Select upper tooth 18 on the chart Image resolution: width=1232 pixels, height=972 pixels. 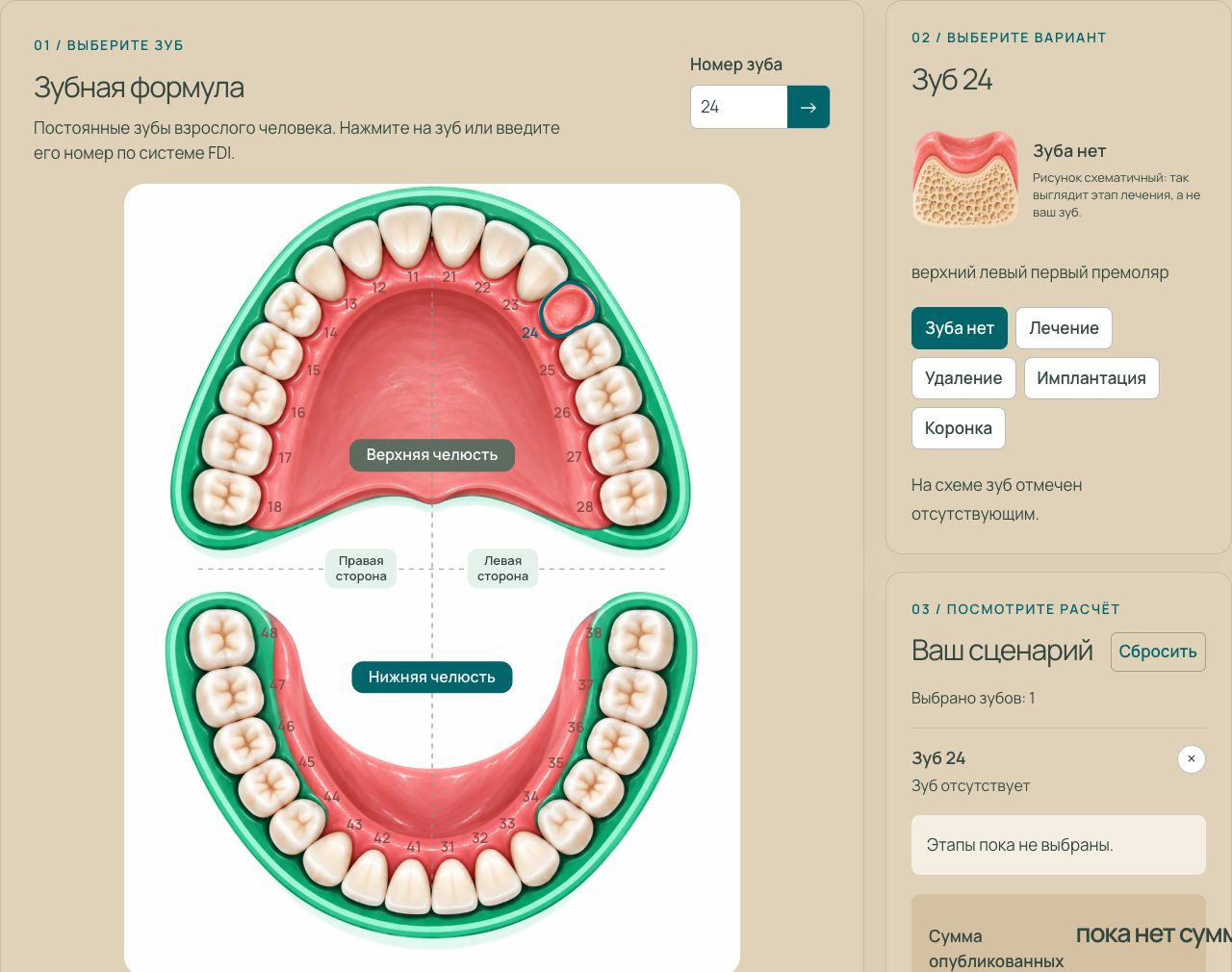[x=227, y=497]
